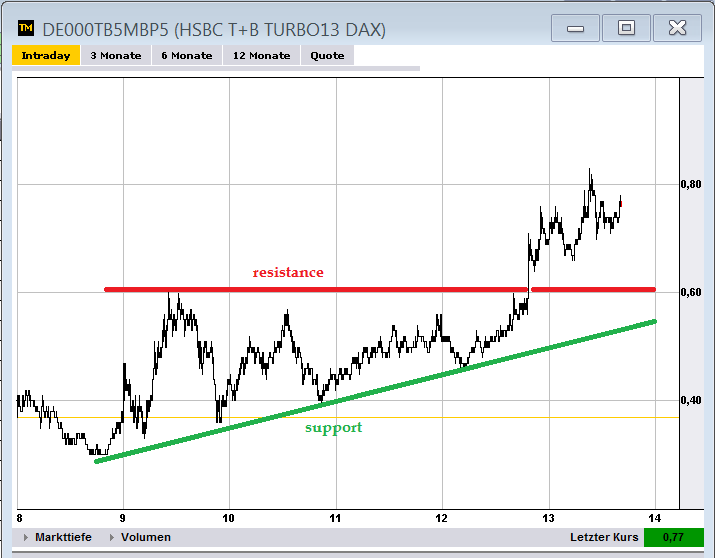Click the red resistance label
The height and width of the screenshot is (558, 715).
click(x=288, y=272)
